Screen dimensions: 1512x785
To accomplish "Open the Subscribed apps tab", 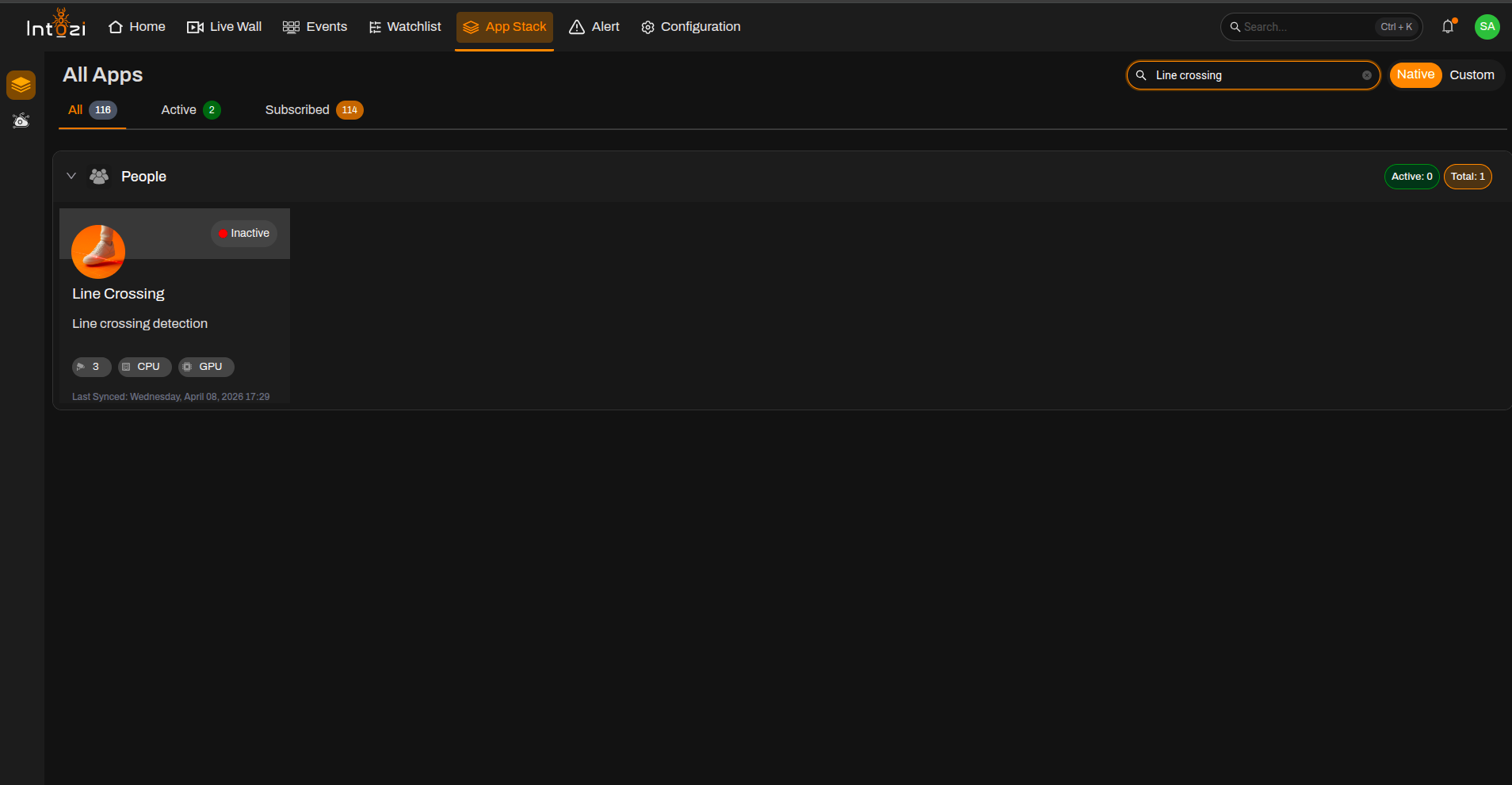I will pyautogui.click(x=314, y=110).
